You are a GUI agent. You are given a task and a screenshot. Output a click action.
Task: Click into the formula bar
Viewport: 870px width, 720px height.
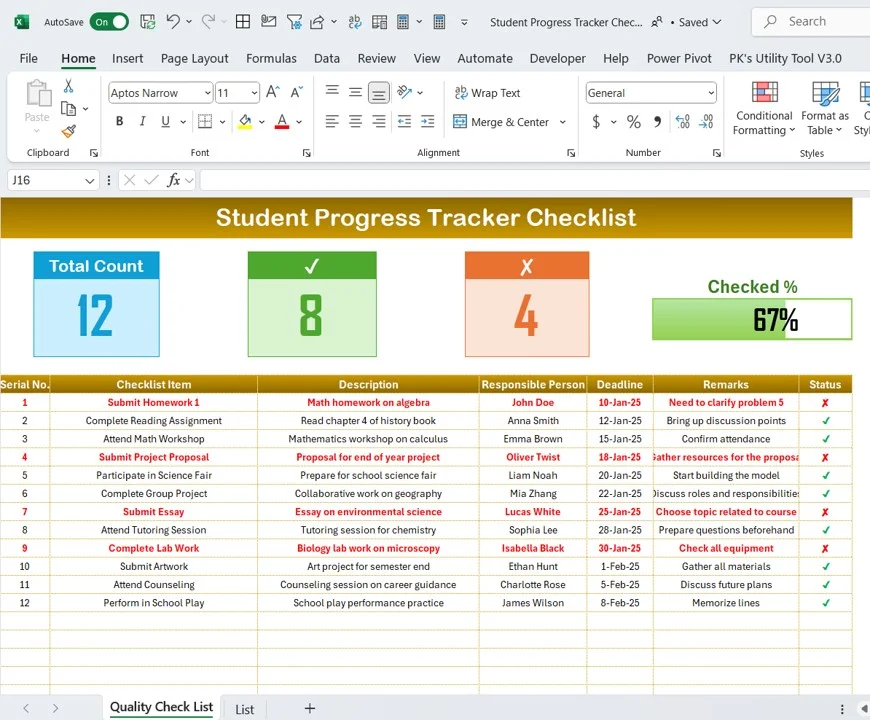[x=533, y=180]
